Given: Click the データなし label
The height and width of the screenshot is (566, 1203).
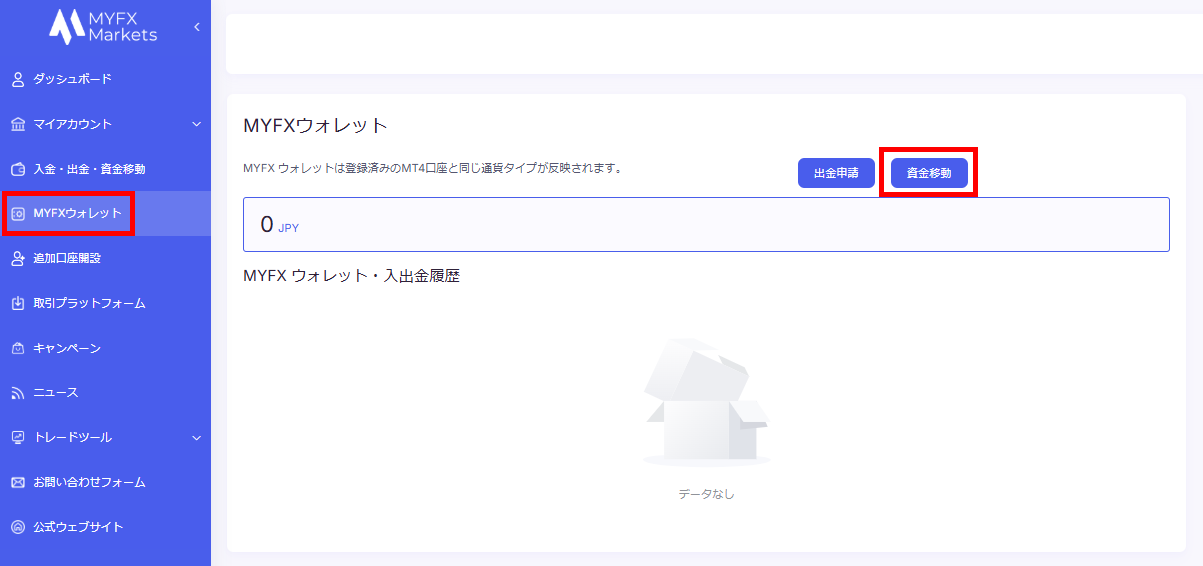Looking at the screenshot, I should click(x=706, y=494).
